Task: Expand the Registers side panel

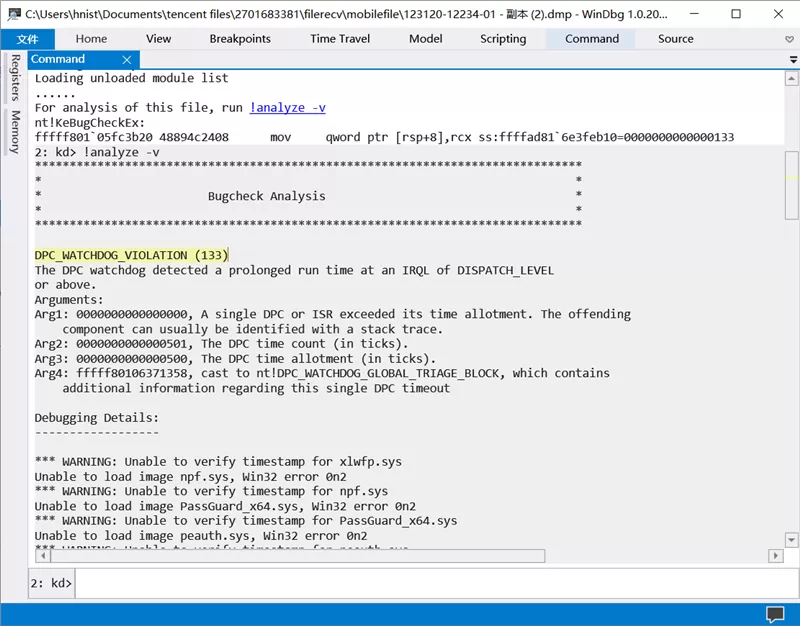Action: [x=15, y=78]
